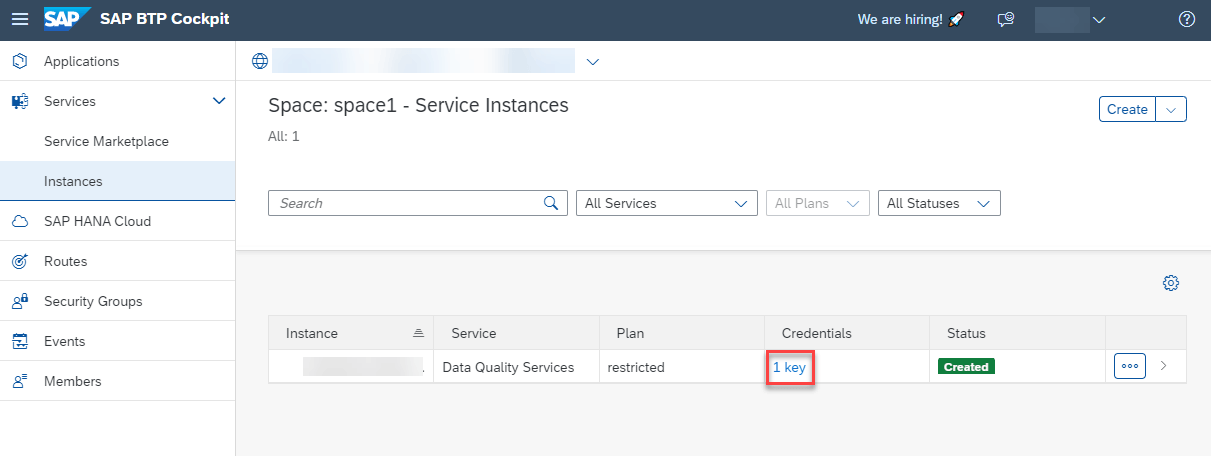Image resolution: width=1211 pixels, height=456 pixels.
Task: Collapse the Services menu chevron
Action: point(220,101)
